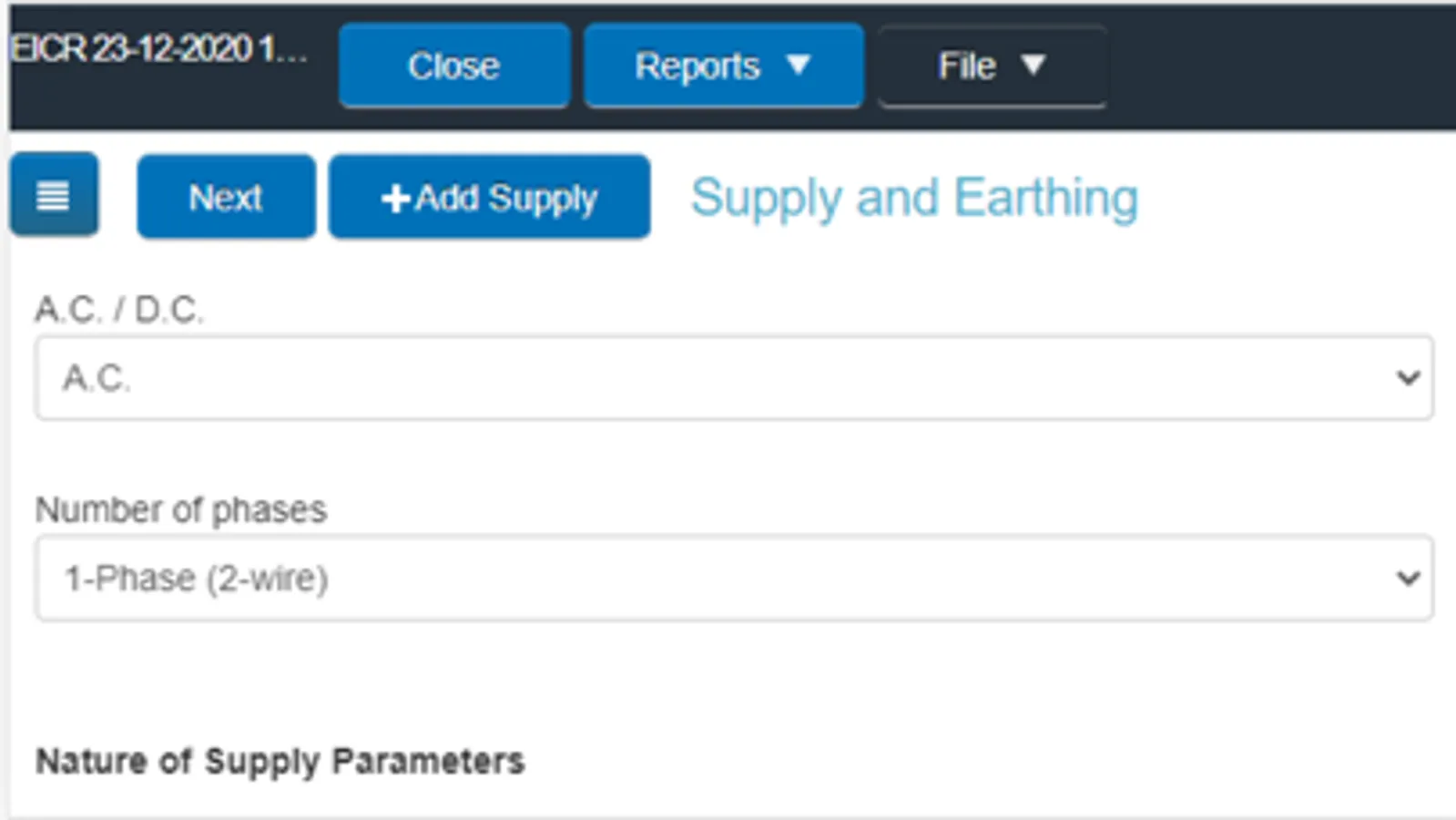The image size is (1456, 820).
Task: Click the Supply and Earthing heading
Action: [x=914, y=195]
